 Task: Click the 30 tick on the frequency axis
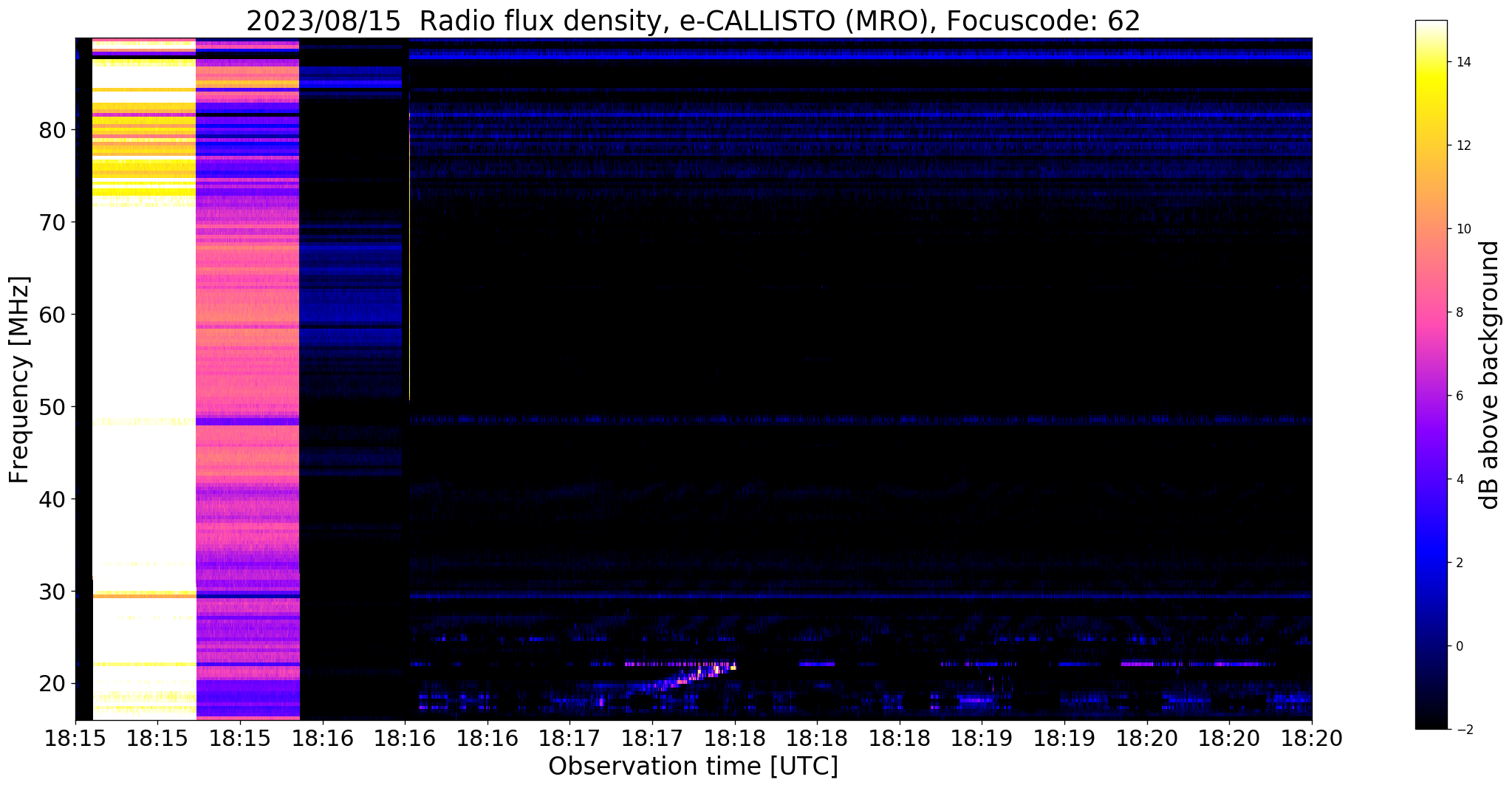tap(53, 592)
